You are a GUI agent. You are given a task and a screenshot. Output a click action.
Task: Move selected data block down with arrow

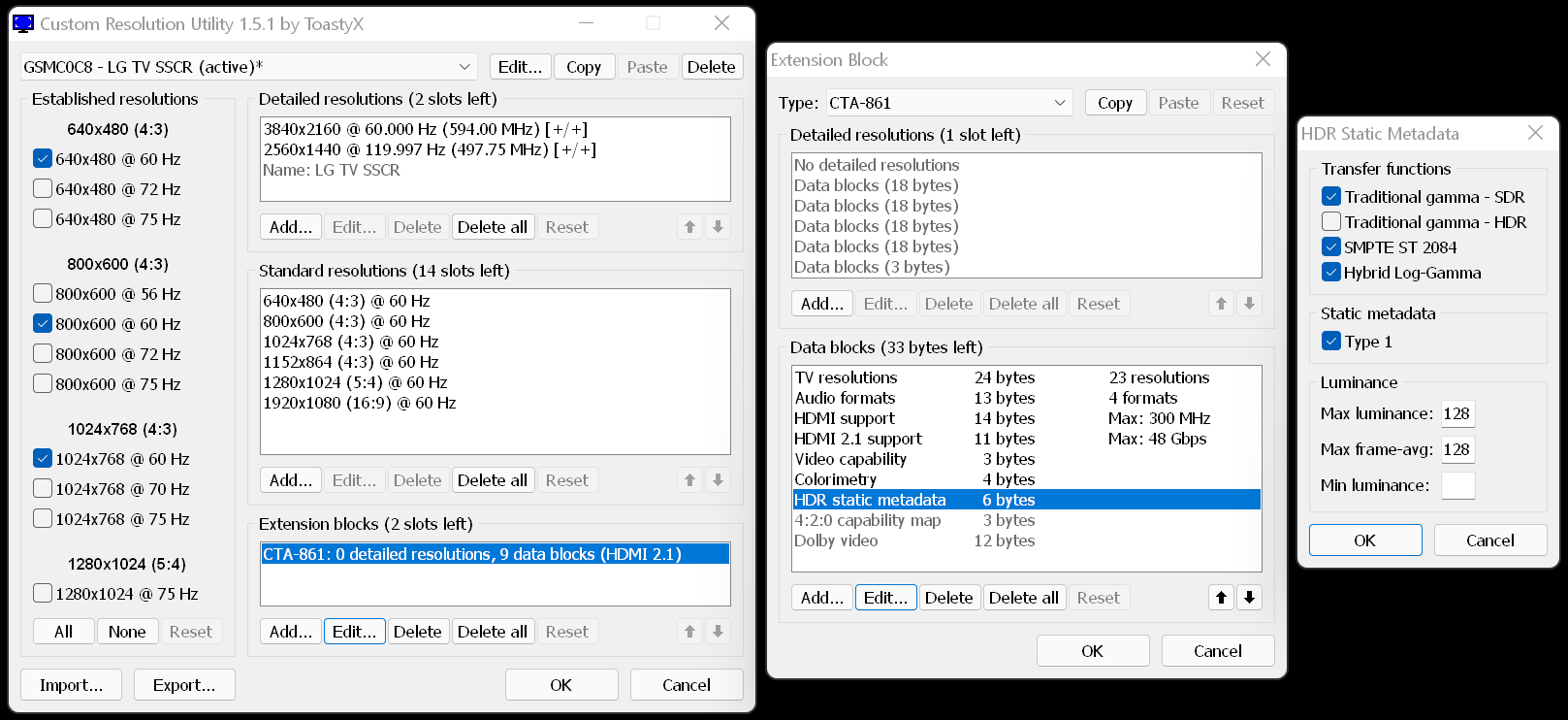click(1249, 598)
